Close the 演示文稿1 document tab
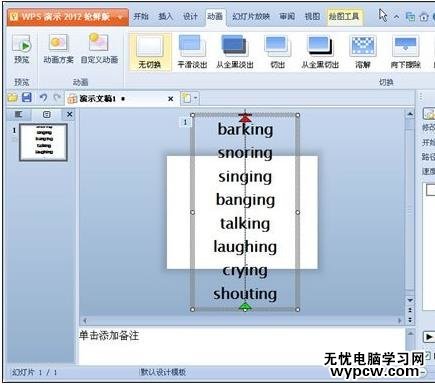Image resolution: width=435 pixels, height=387 pixels. coord(170,99)
